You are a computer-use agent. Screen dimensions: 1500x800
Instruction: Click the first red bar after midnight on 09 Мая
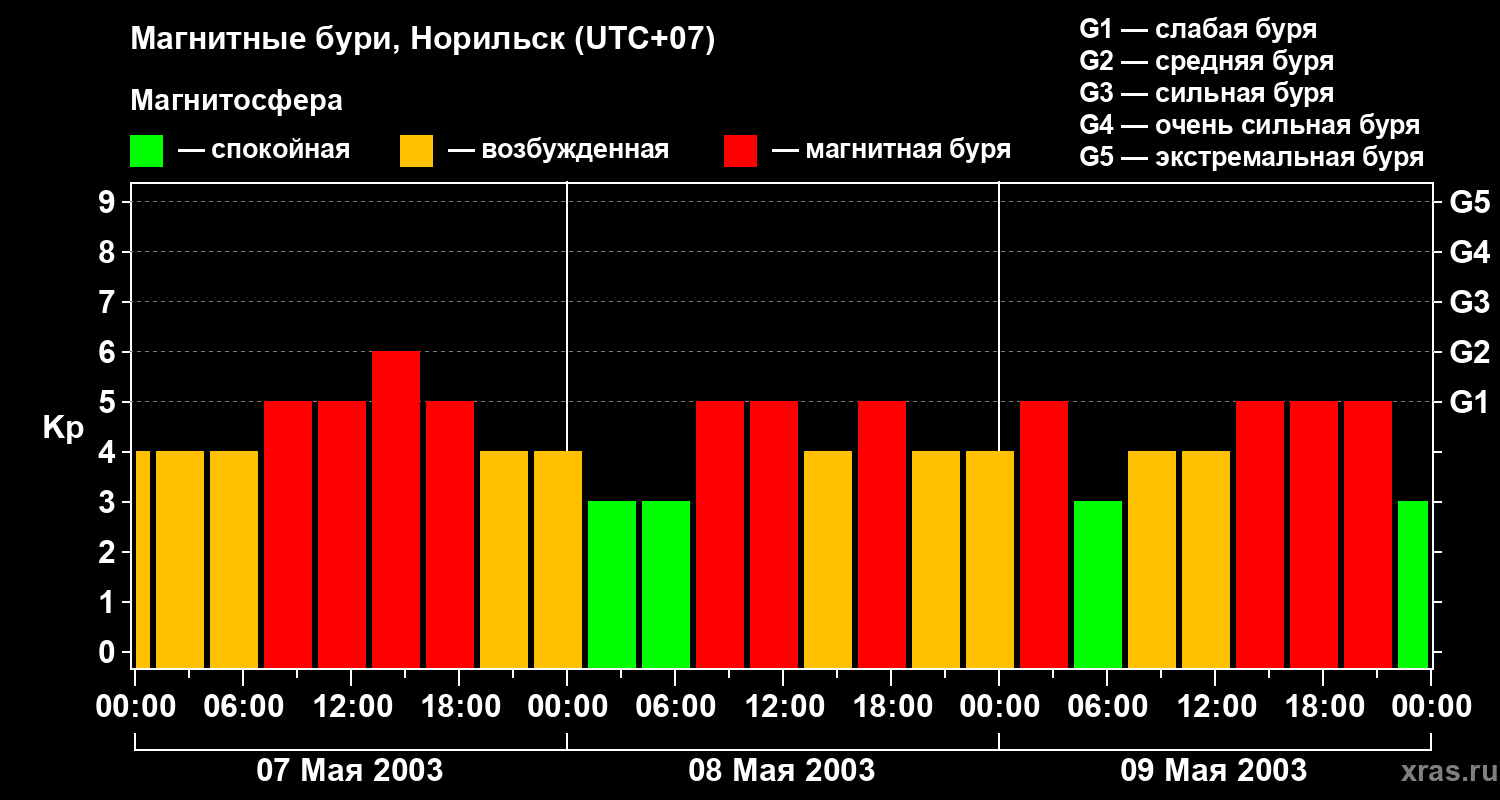pos(1044,535)
